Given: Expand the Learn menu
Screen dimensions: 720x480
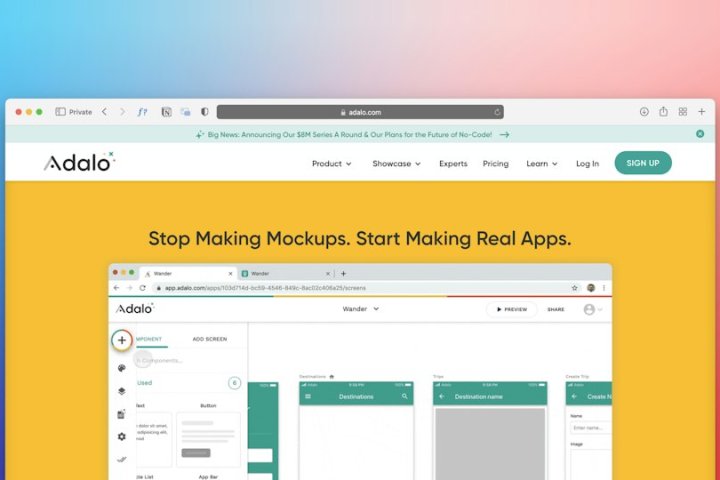Looking at the screenshot, I should [x=542, y=164].
